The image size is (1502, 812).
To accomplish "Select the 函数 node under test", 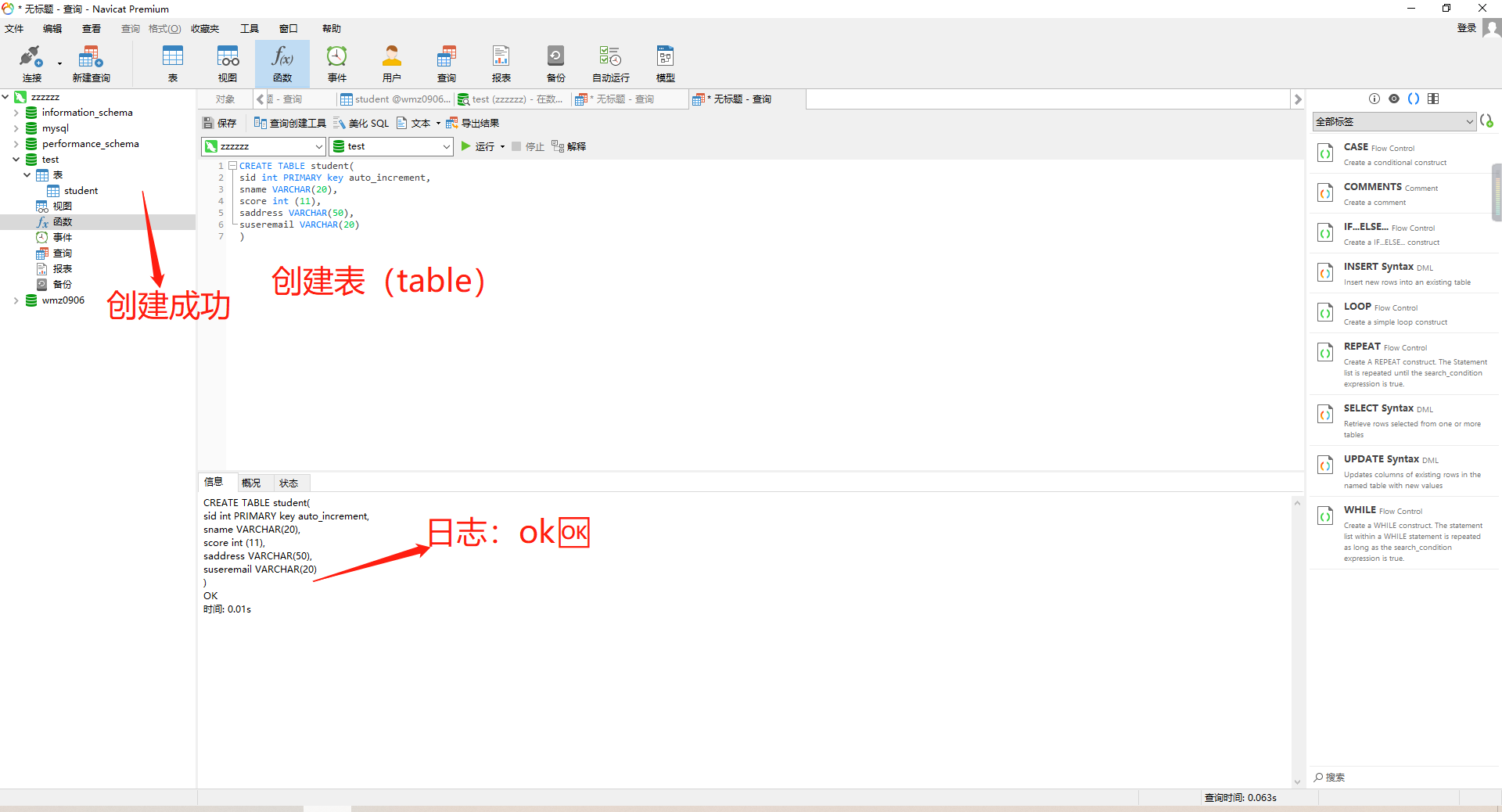I will 54,222.
